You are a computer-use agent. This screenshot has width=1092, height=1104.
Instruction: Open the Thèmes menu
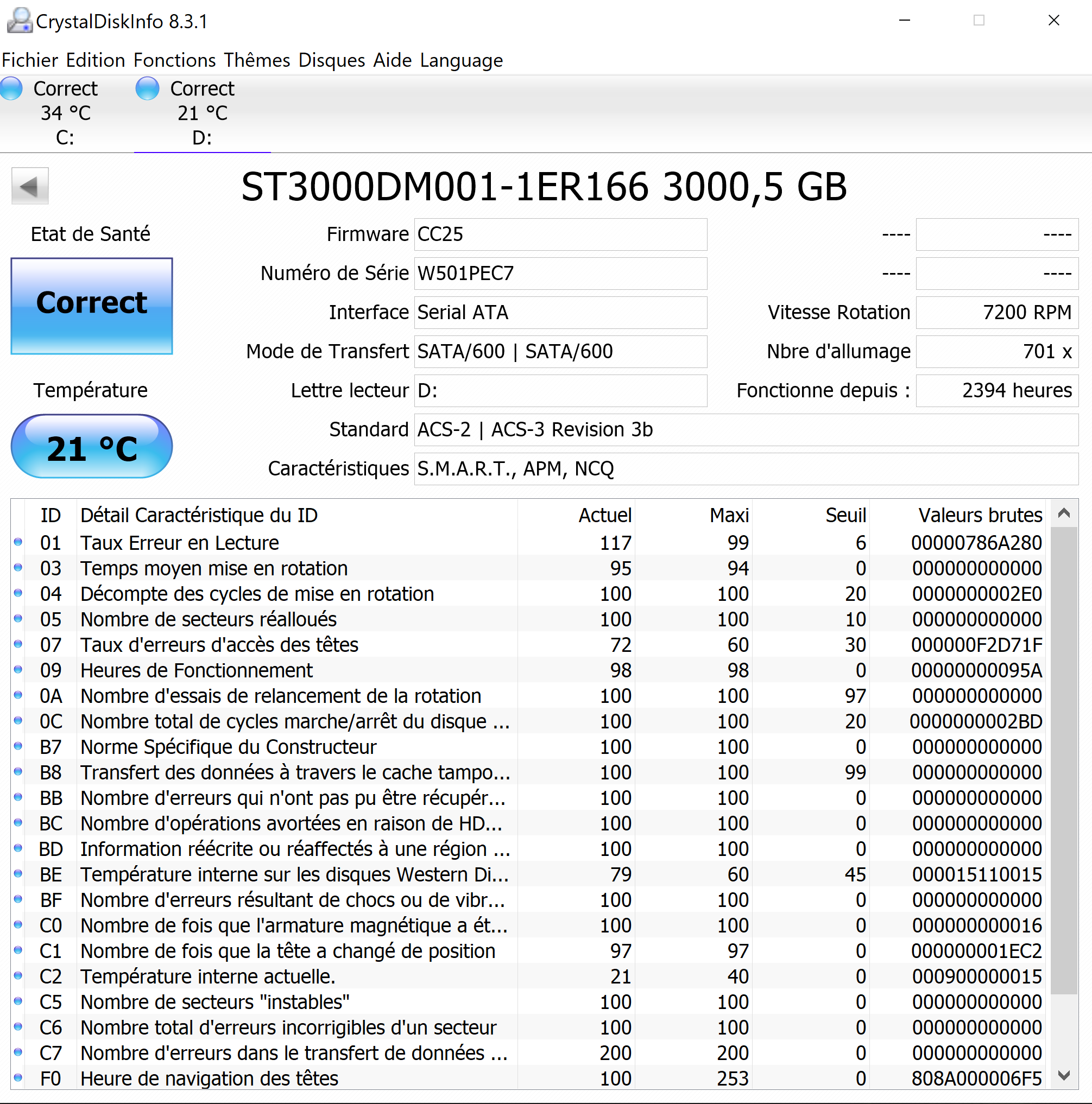257,60
